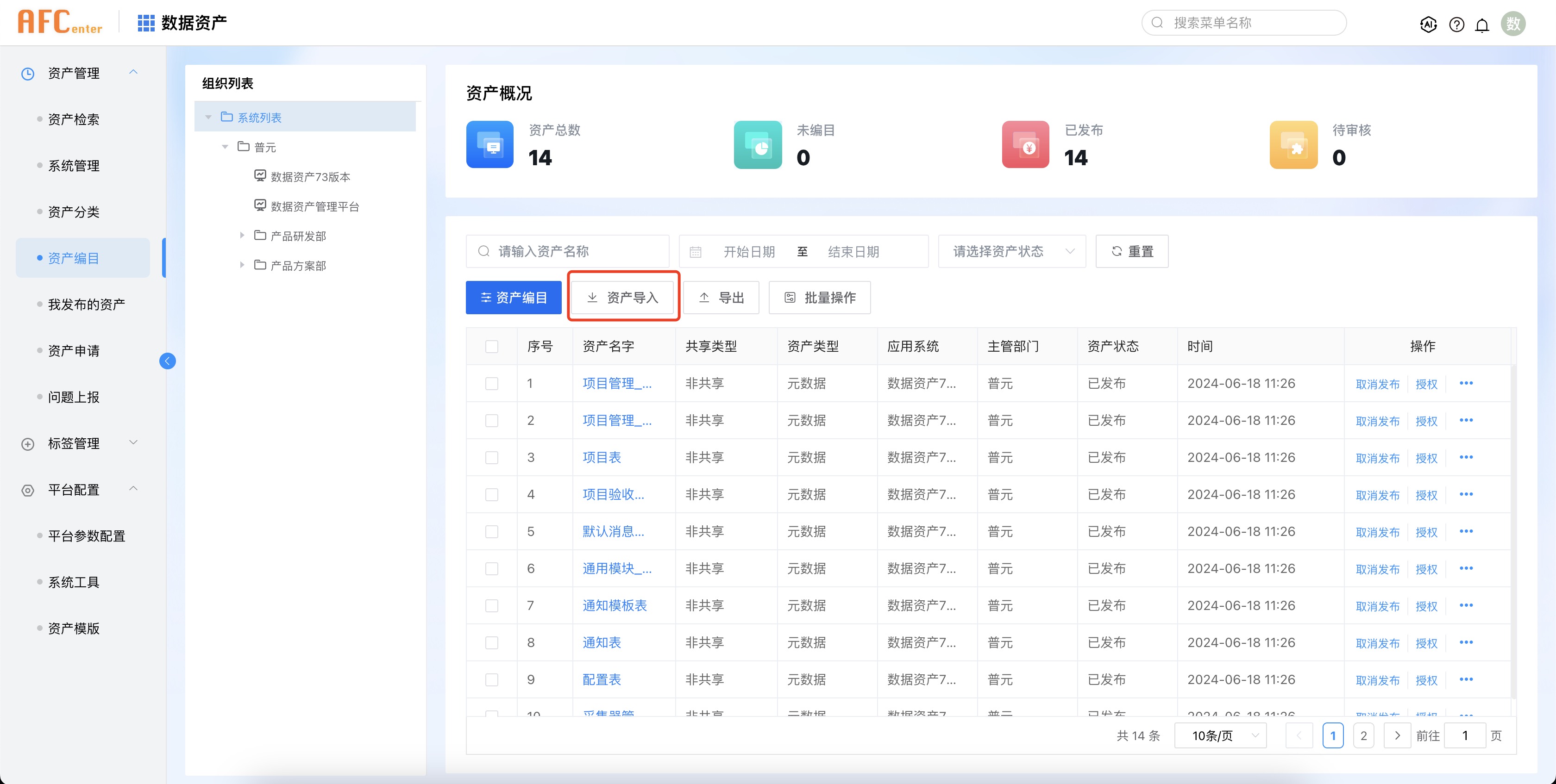
Task: Click 取消发布 link in row 2
Action: click(1377, 421)
